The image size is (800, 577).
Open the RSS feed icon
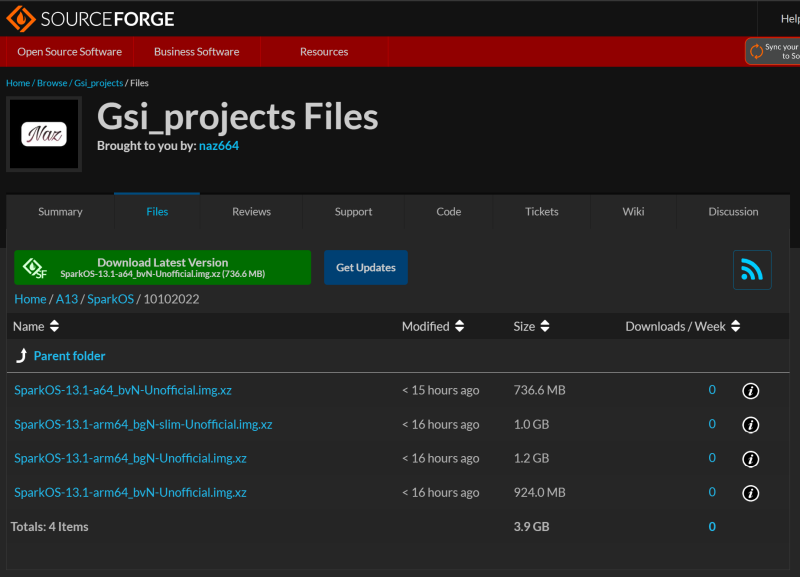pos(752,269)
